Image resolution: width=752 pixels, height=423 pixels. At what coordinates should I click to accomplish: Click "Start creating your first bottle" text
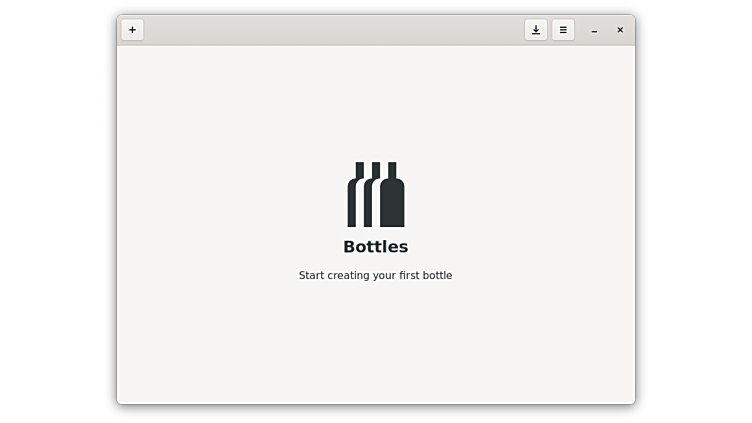[x=376, y=275]
